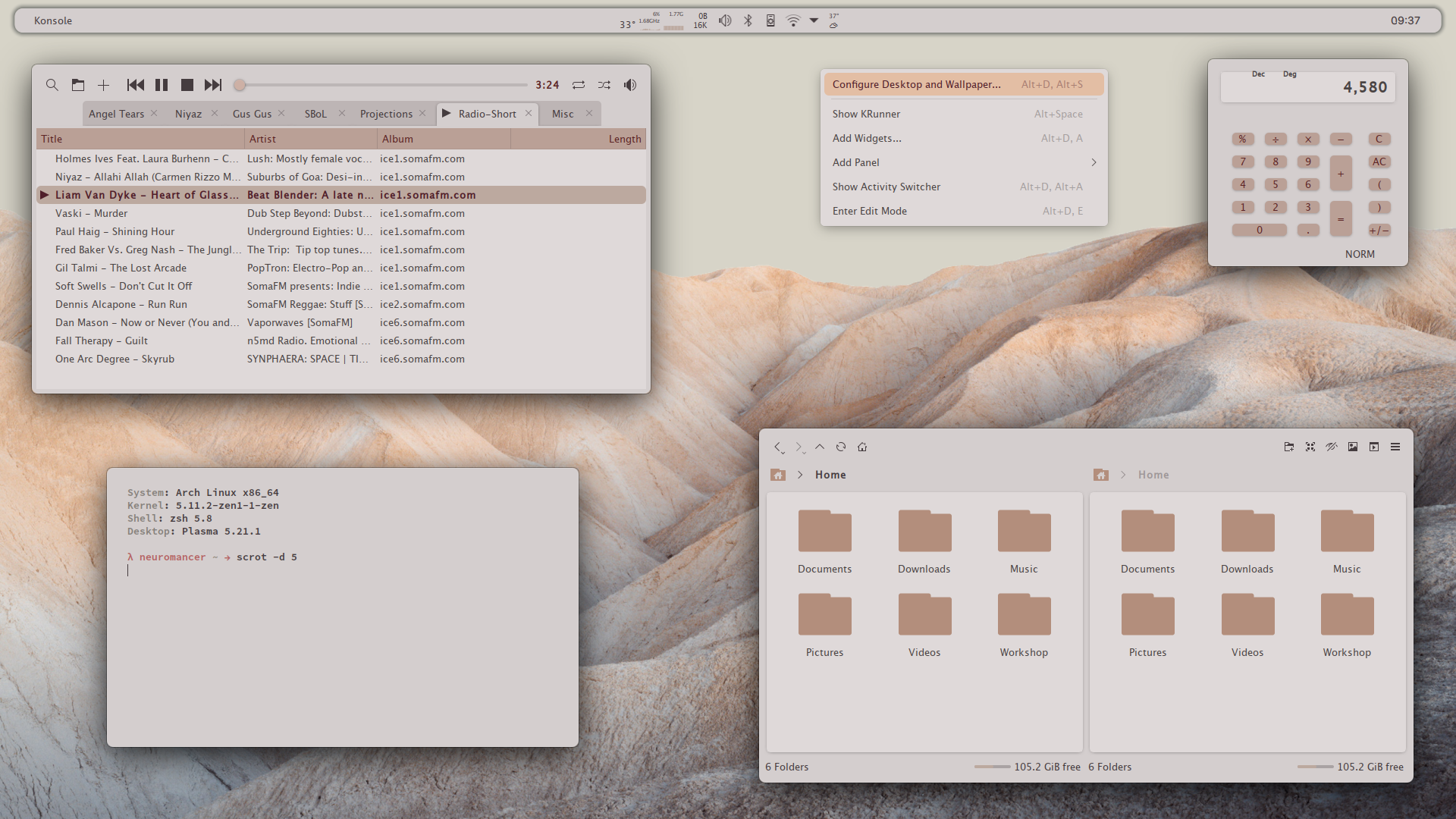Viewport: 1456px width, 819px height.
Task: Go to Home via house toolbar icon
Action: coord(862,447)
